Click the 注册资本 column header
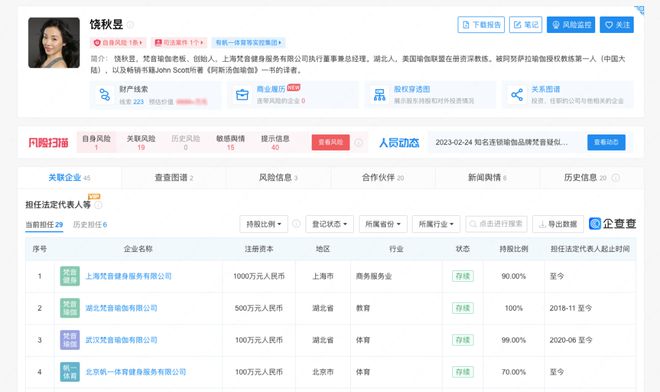Image resolution: width=660 pixels, height=392 pixels. click(x=259, y=249)
